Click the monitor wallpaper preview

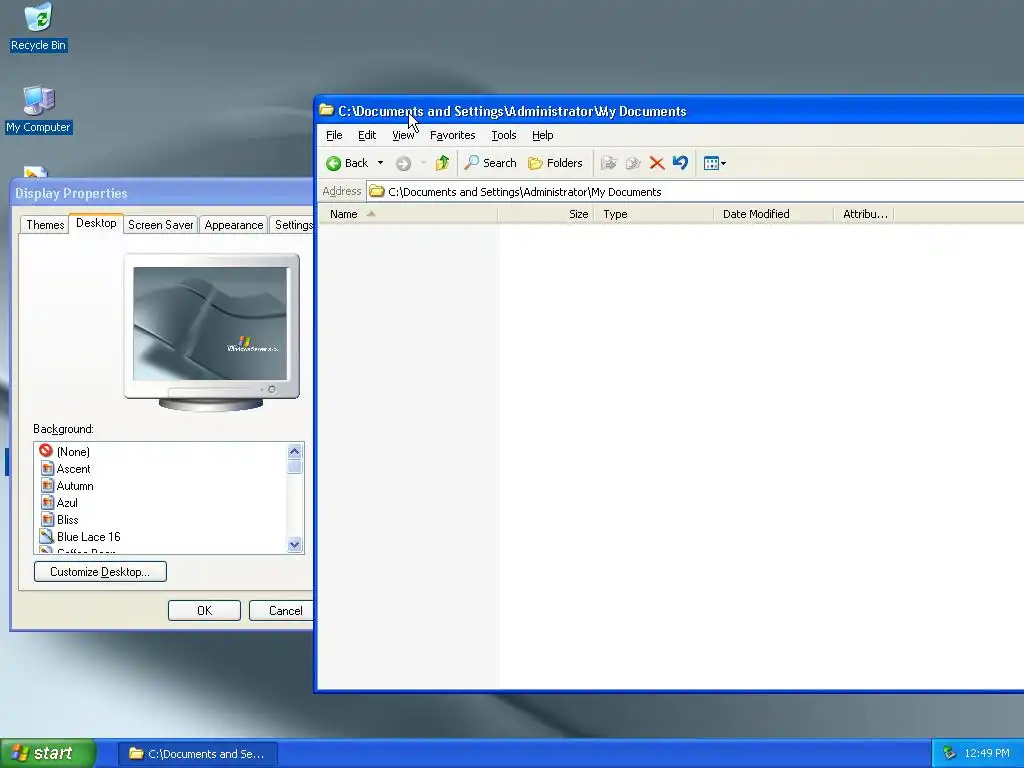pos(210,323)
